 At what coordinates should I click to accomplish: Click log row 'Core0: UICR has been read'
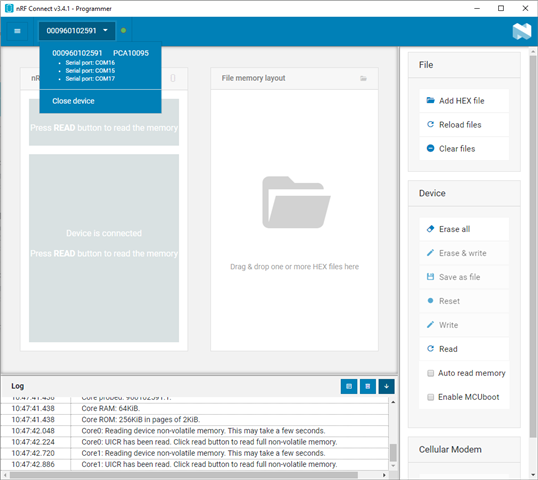point(195,442)
